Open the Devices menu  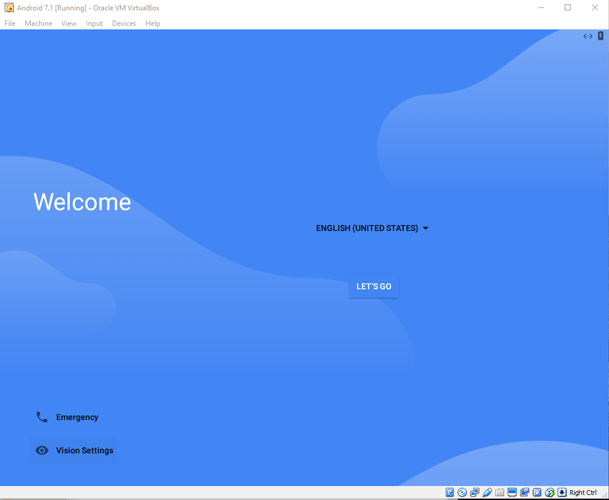(x=124, y=23)
